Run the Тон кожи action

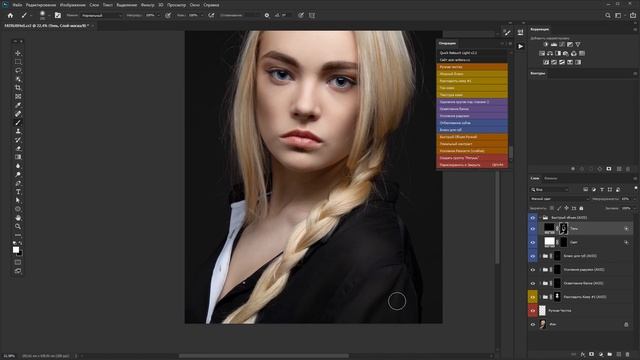(472, 88)
